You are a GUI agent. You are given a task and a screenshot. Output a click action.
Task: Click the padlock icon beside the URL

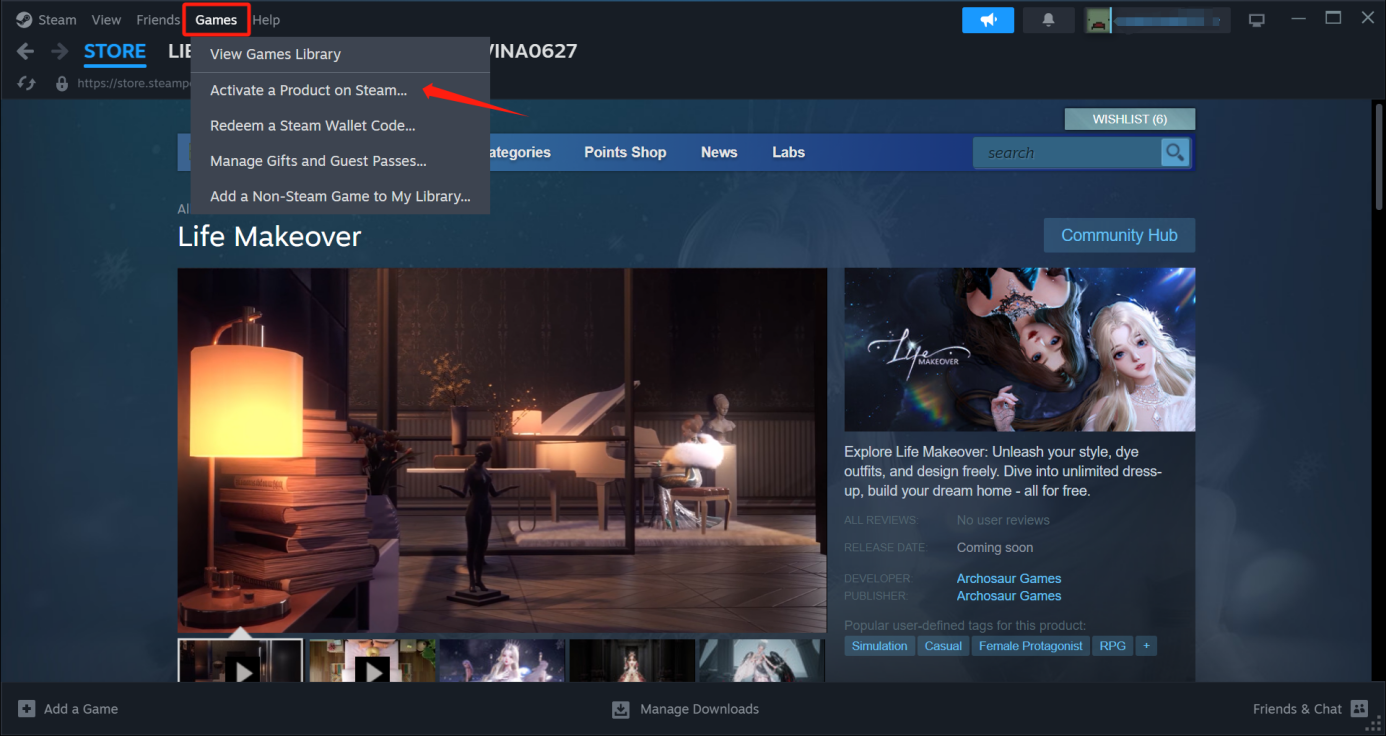62,84
